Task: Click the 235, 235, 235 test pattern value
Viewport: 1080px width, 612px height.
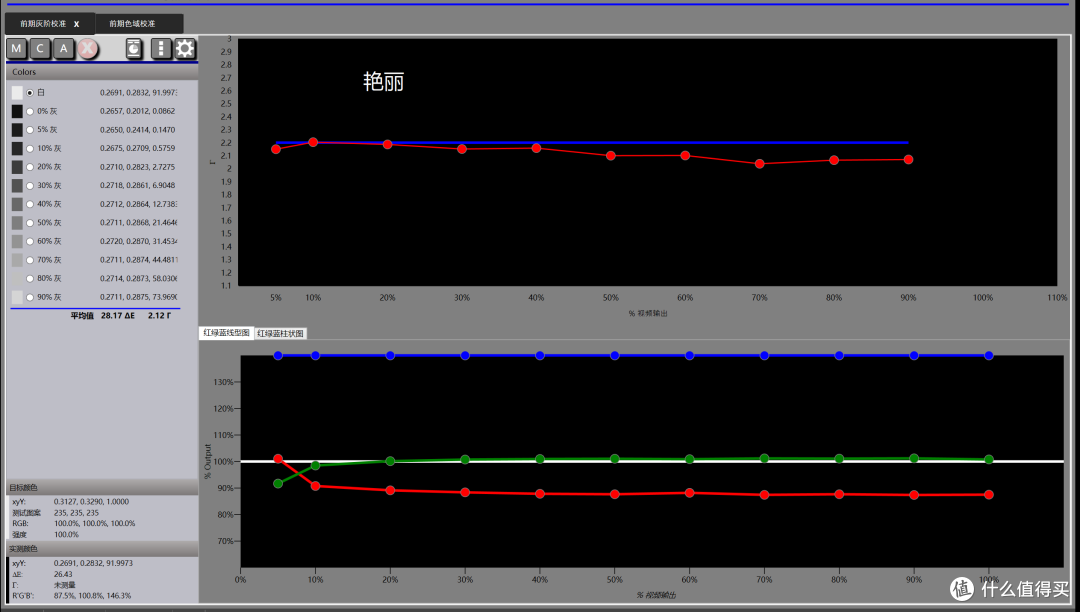Action: [x=76, y=513]
